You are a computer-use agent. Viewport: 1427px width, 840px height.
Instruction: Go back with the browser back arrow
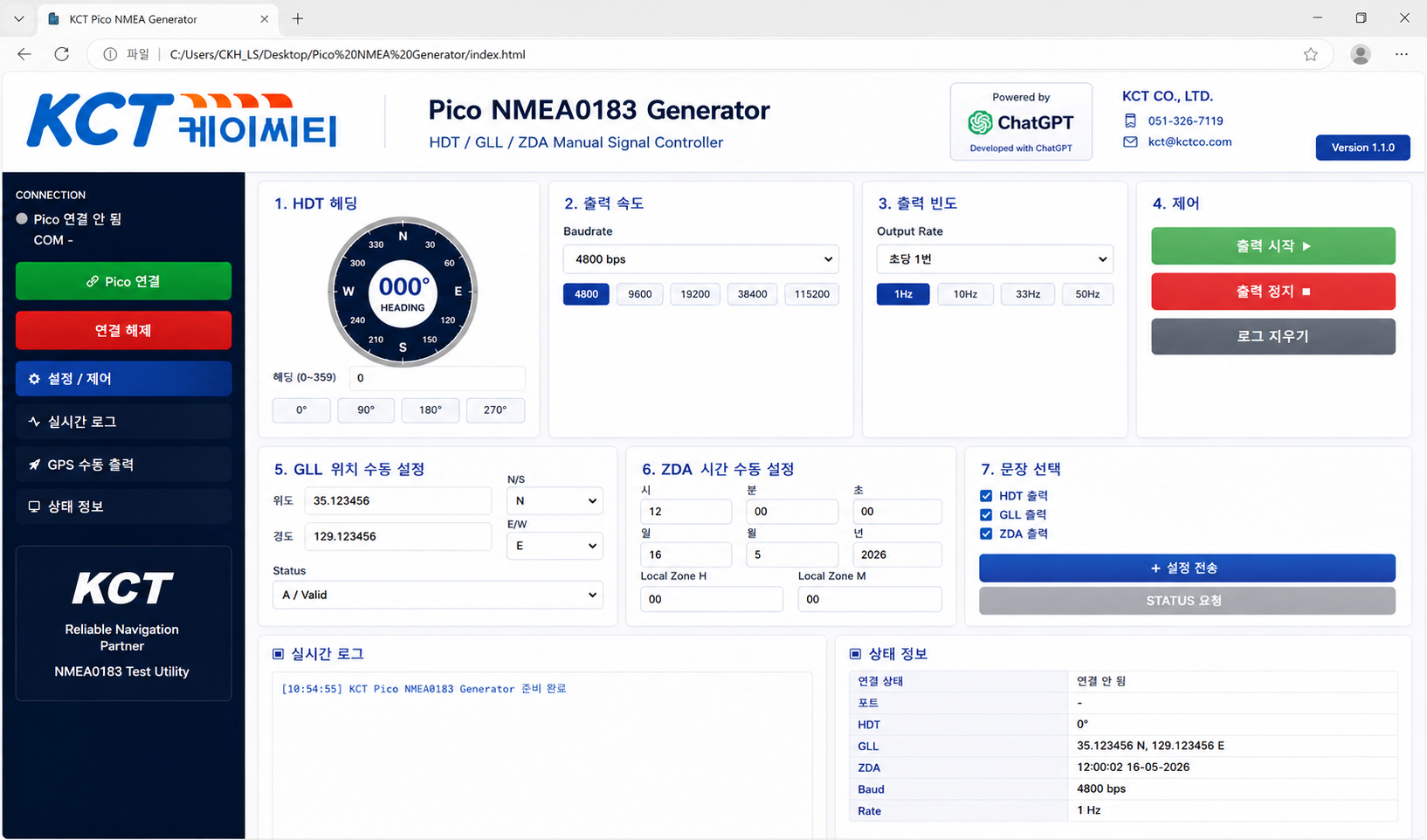(24, 54)
